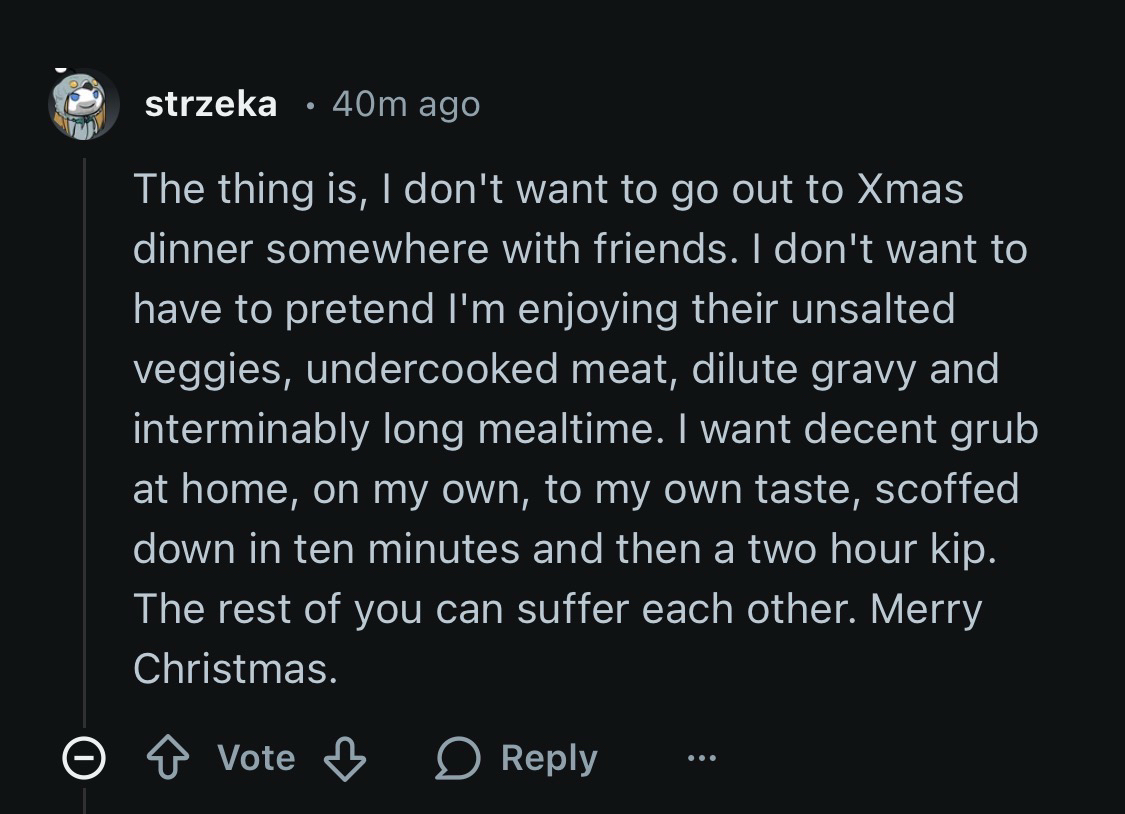Click the word "Xmas" in the comment
Viewport: 1125px width, 814px height.
tap(910, 189)
